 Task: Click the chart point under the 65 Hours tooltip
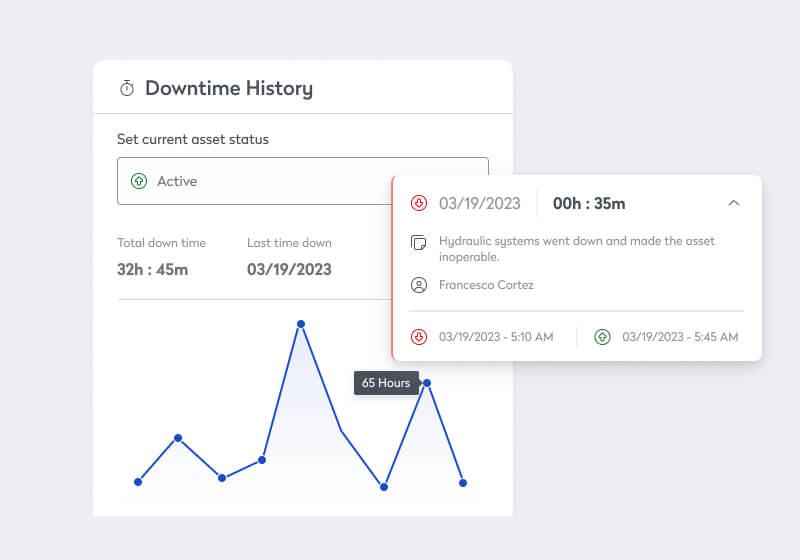[427, 383]
